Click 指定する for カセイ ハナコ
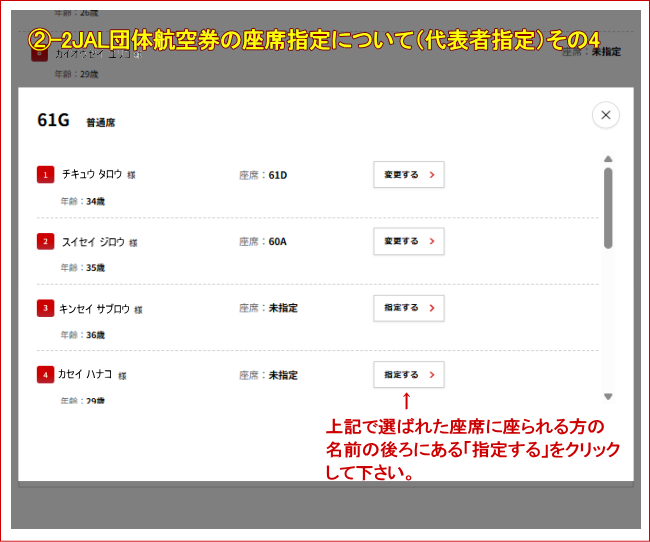Image resolution: width=650 pixels, height=542 pixels. point(409,374)
